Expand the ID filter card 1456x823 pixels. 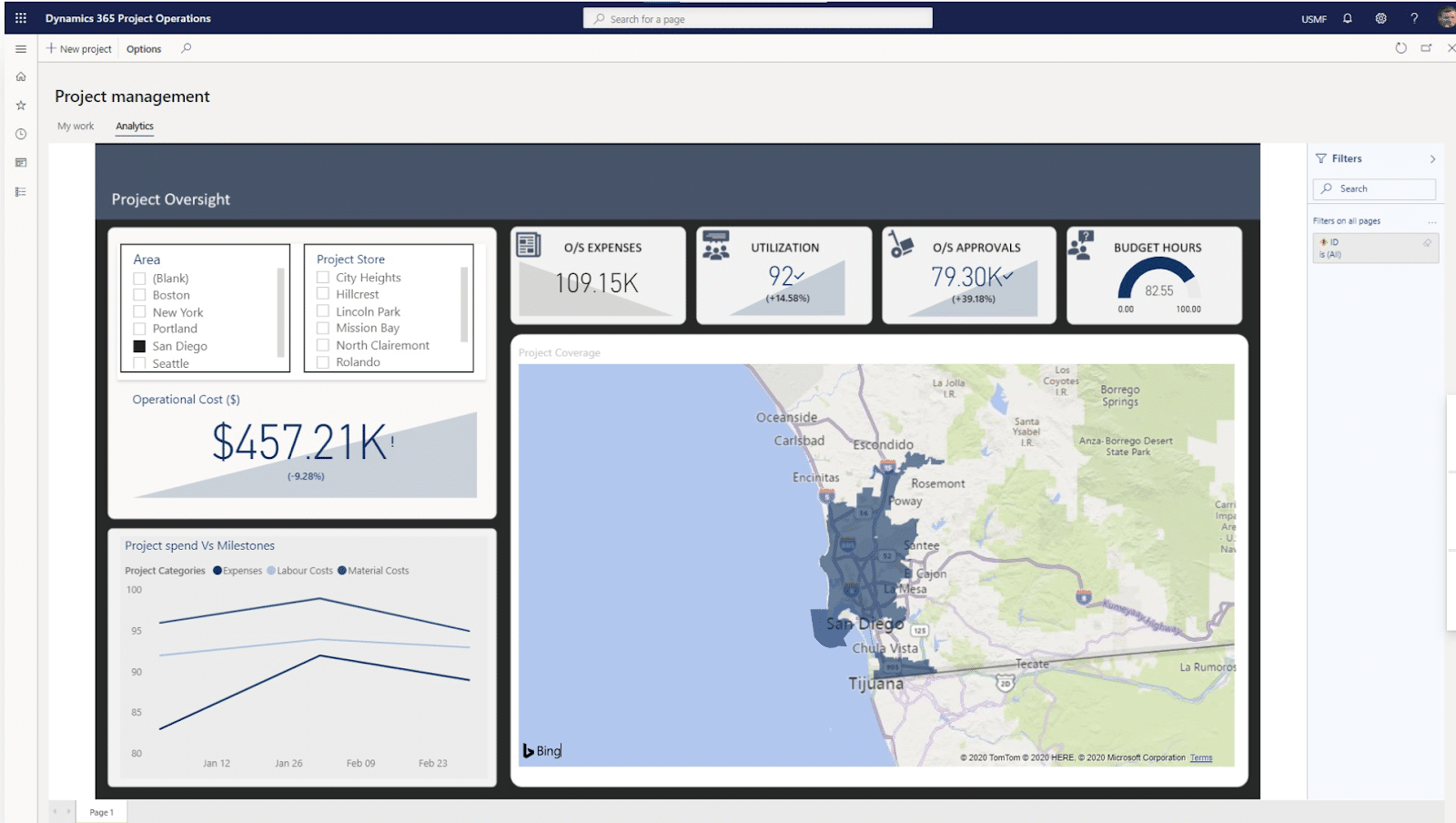click(x=1375, y=248)
